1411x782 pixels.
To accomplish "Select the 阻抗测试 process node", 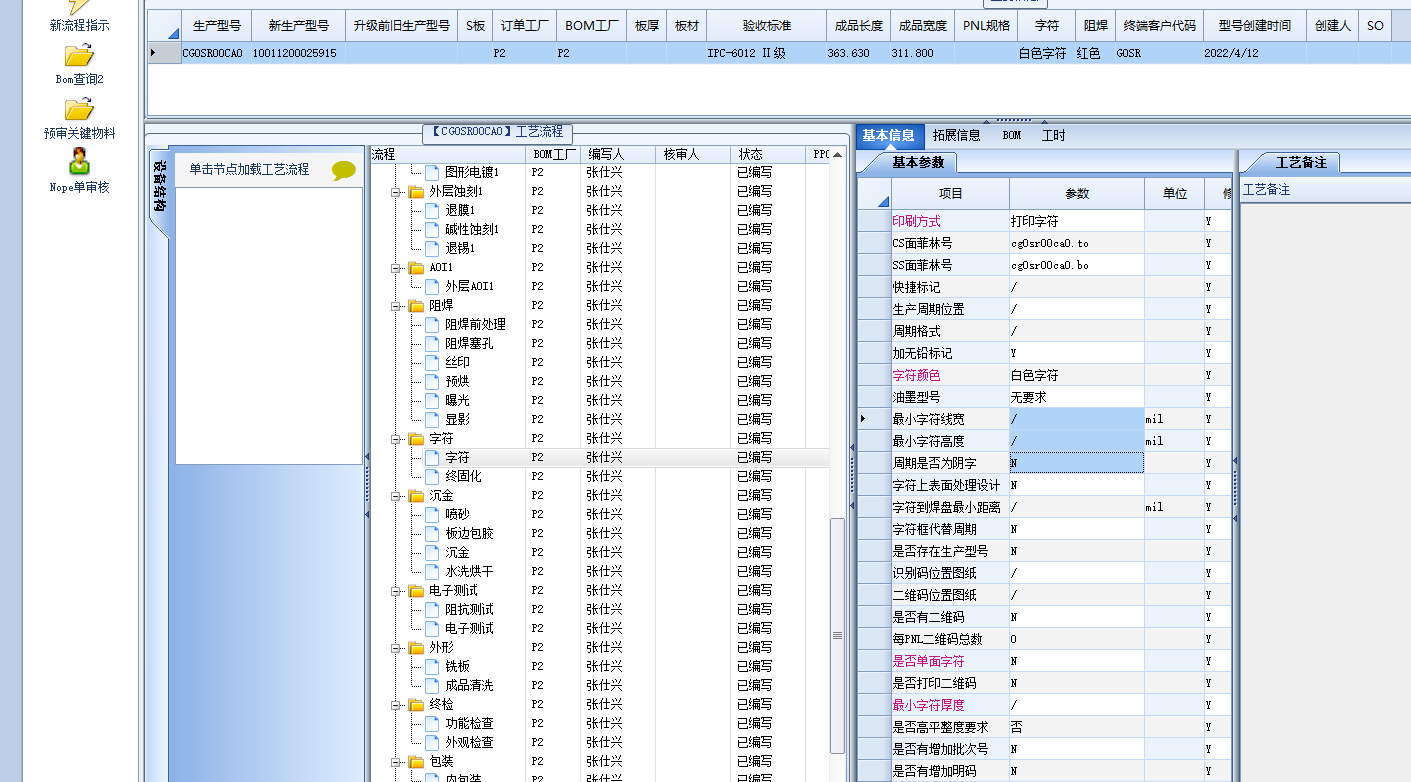I will point(469,609).
